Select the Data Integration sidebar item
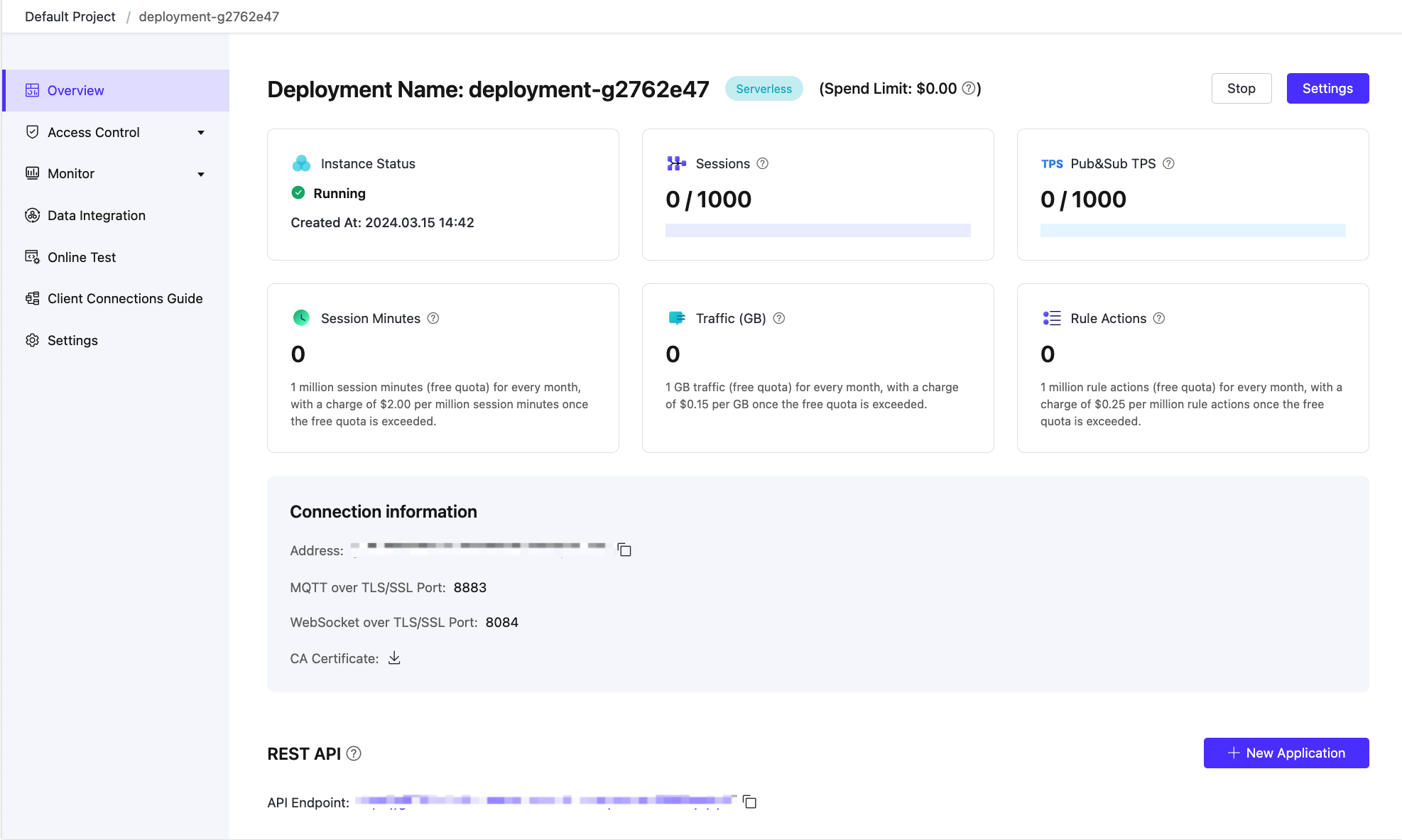 click(96, 214)
